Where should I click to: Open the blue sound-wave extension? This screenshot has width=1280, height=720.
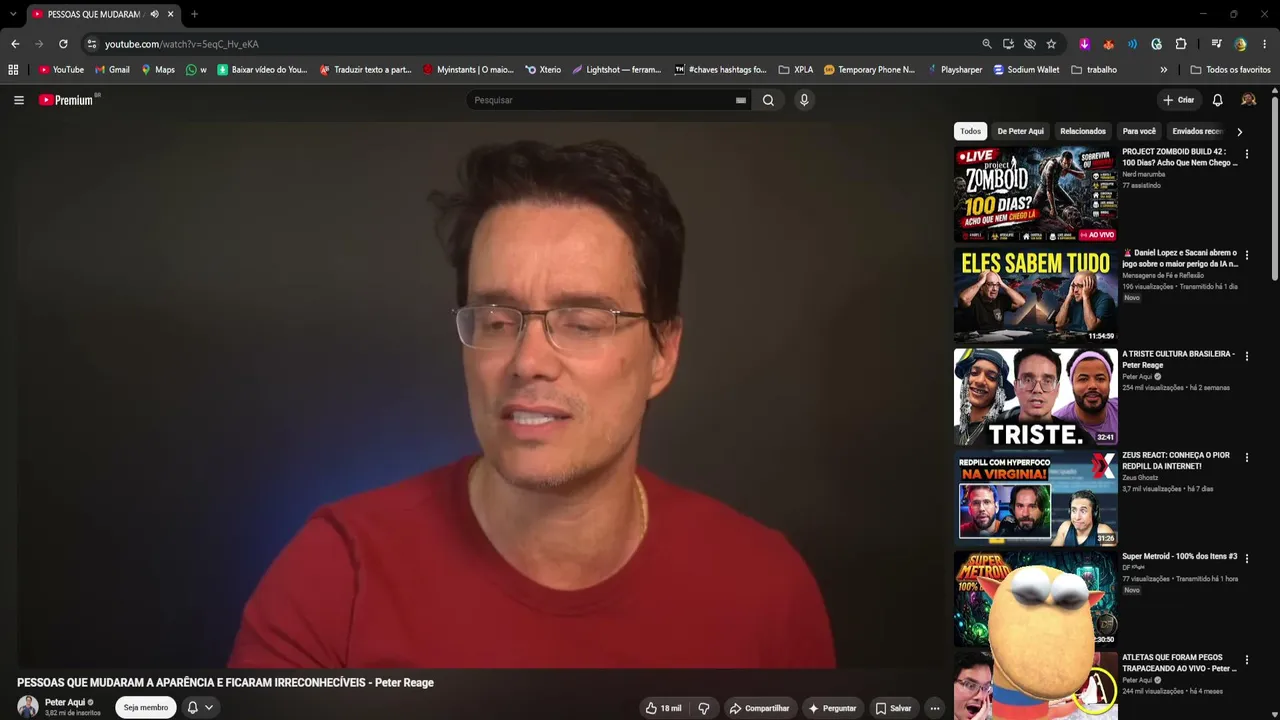[x=1132, y=44]
